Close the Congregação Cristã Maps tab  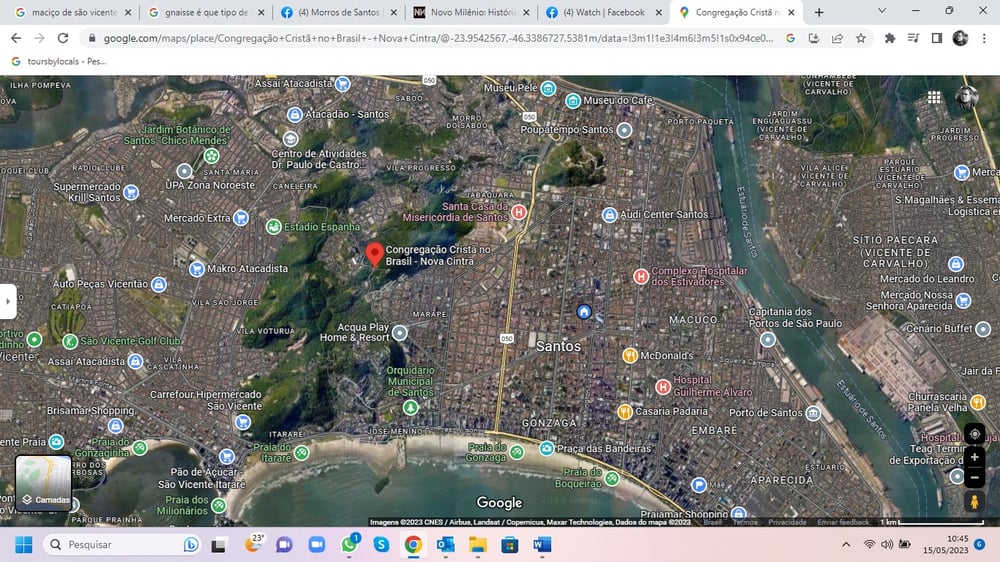pyautogui.click(x=791, y=12)
